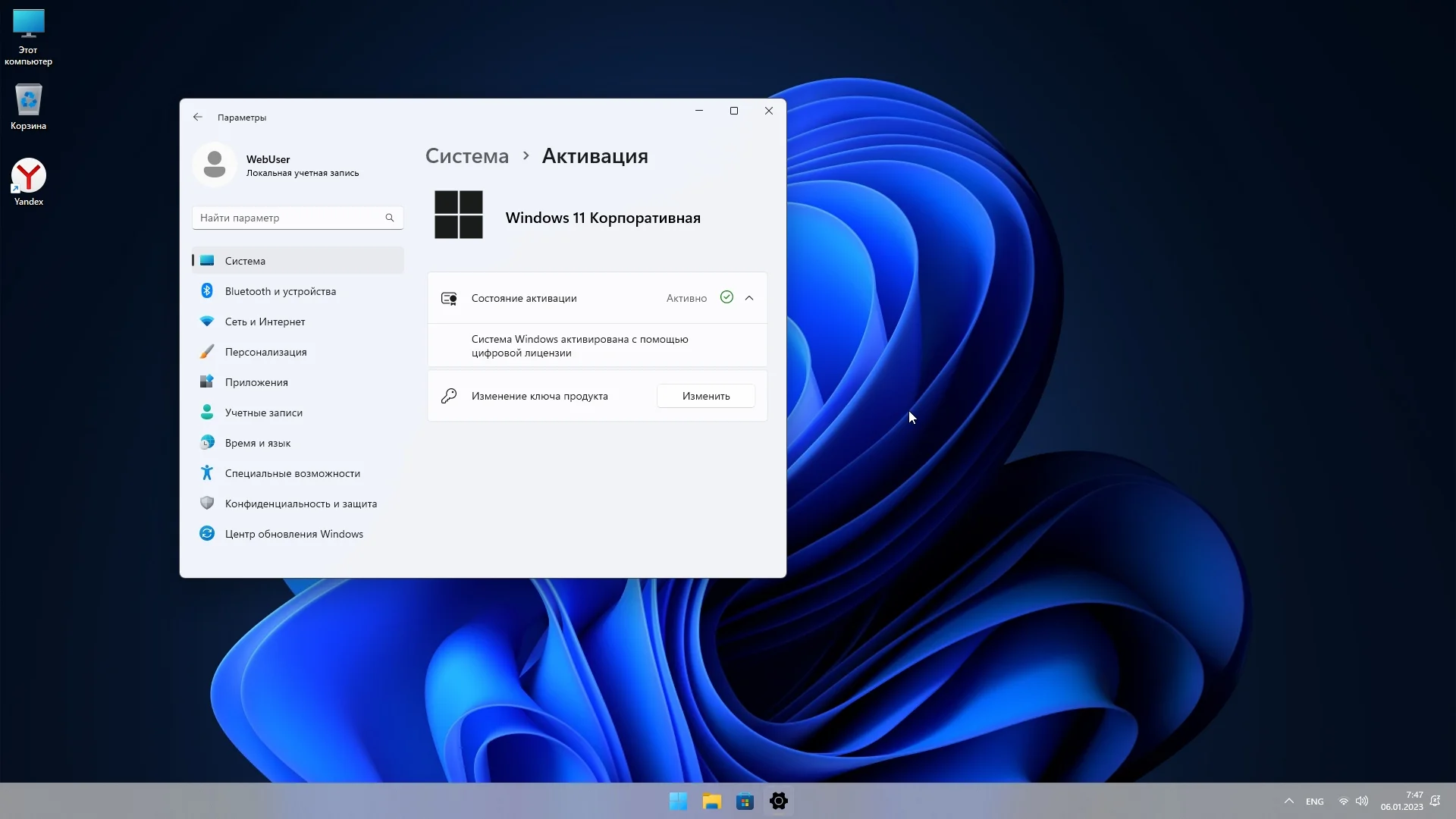Select Персонализация in sidebar
The height and width of the screenshot is (819, 1456).
[265, 352]
